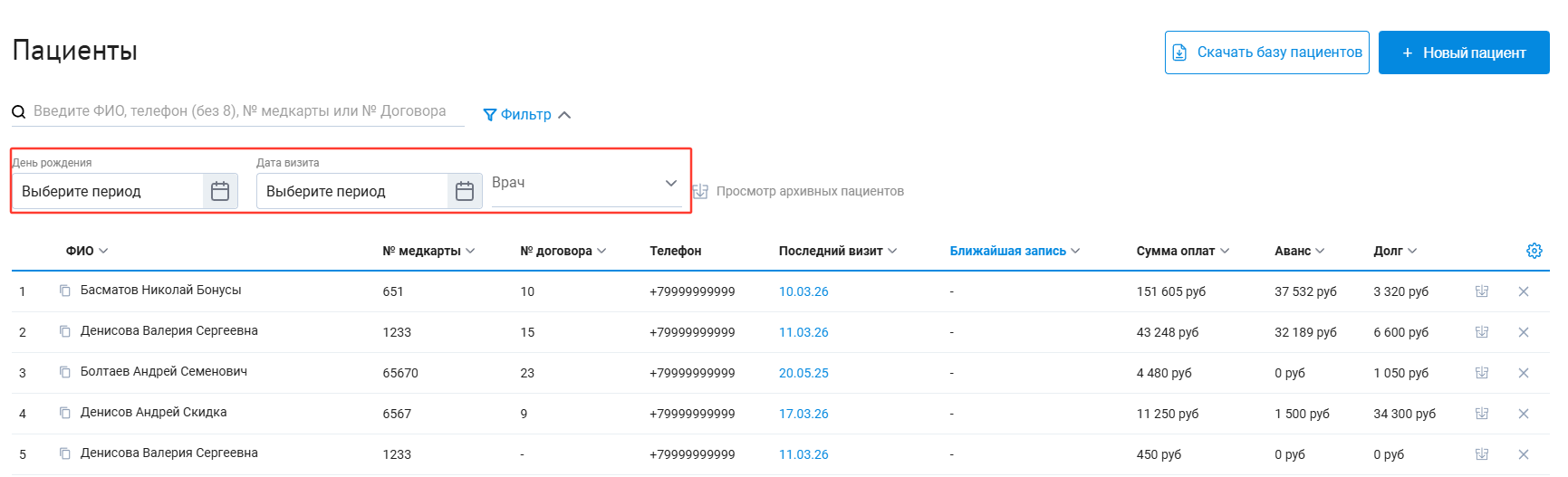Copy name icon for Басматов Николай Бонусы
Screen dimensions: 1568x477
65,291
